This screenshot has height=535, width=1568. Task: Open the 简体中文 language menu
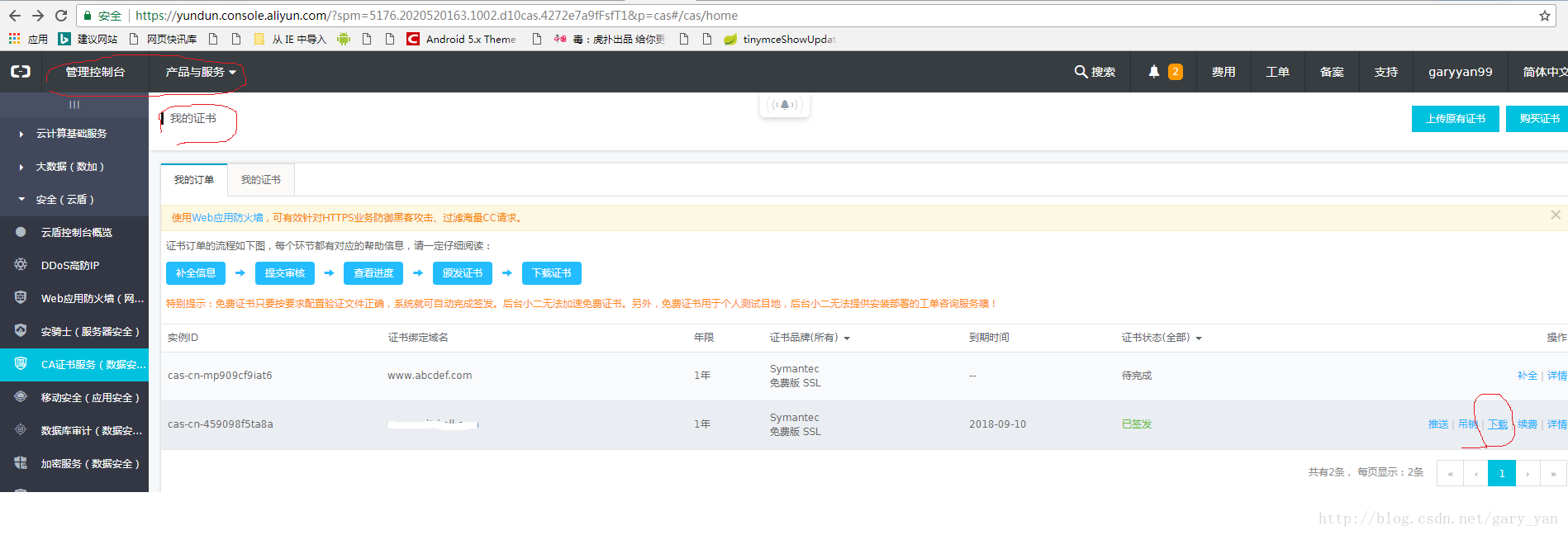[1544, 72]
